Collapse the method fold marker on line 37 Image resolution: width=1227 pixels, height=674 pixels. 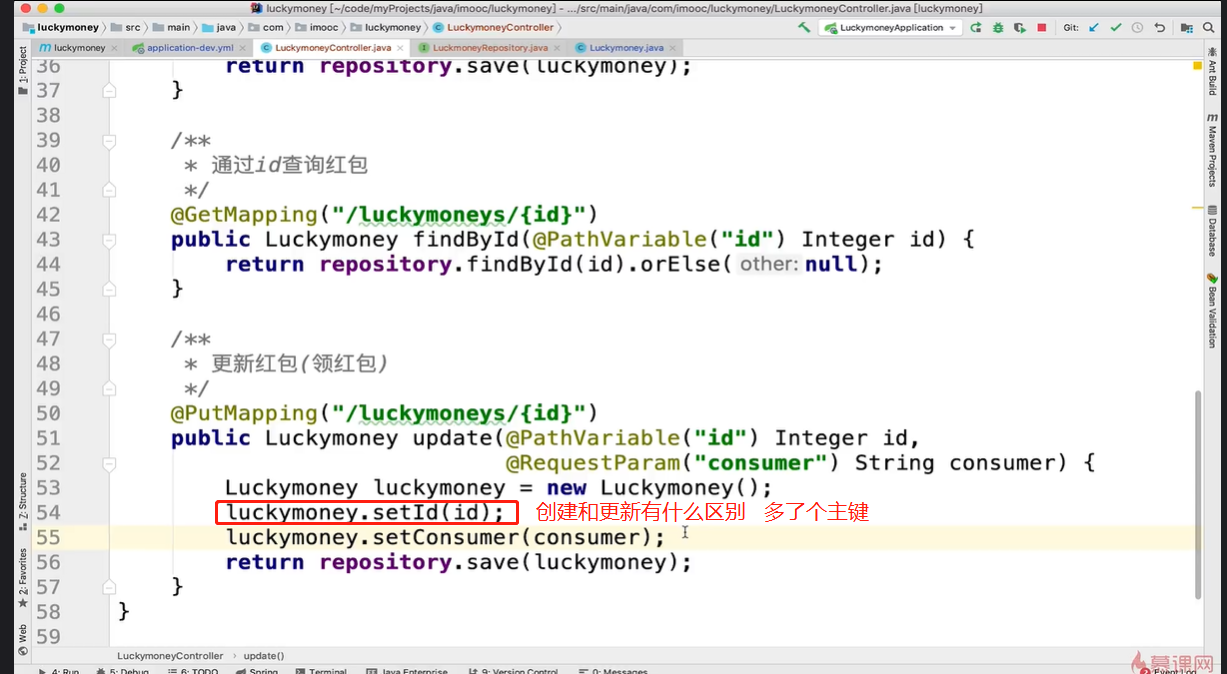pyautogui.click(x=109, y=91)
